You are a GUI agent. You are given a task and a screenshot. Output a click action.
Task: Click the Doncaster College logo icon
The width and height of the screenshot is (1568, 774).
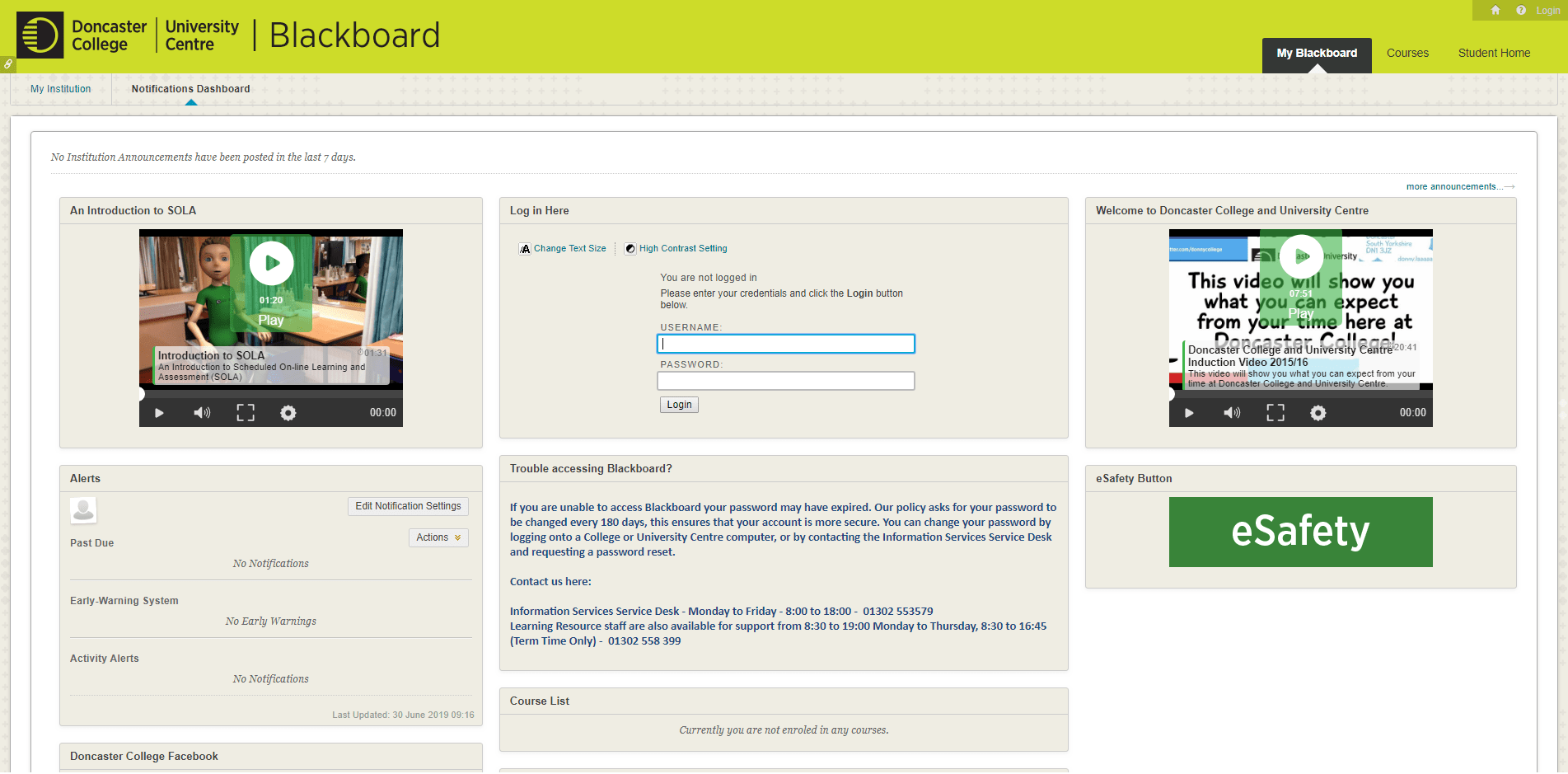click(40, 35)
